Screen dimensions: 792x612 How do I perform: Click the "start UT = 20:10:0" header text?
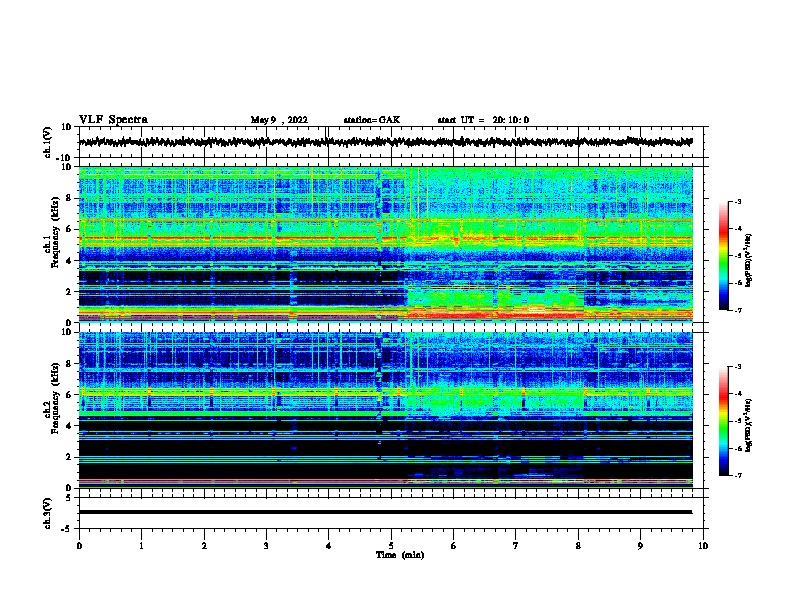(x=483, y=120)
